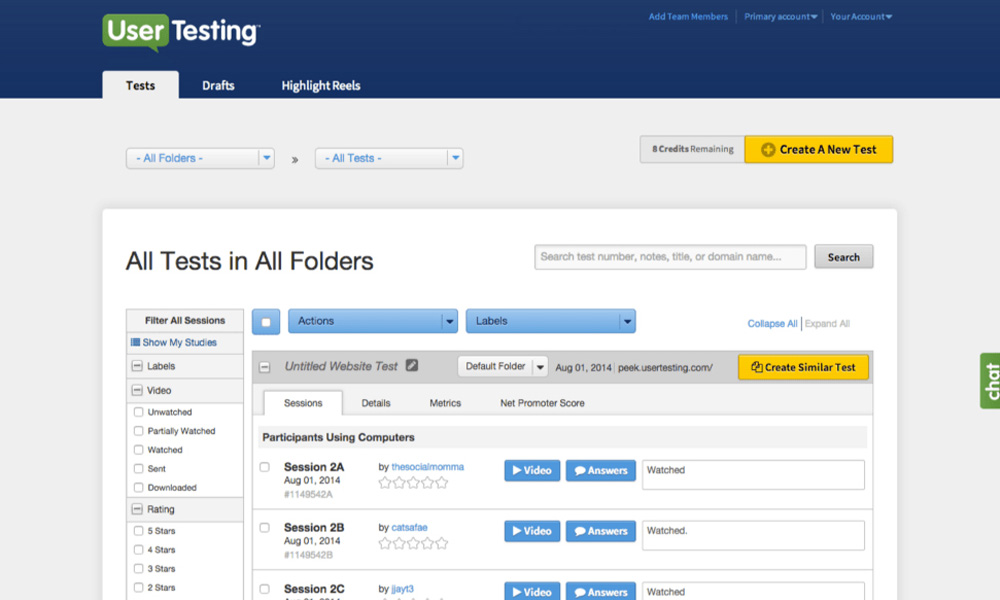
Task: Click the UserTesting logo
Action: (x=181, y=32)
